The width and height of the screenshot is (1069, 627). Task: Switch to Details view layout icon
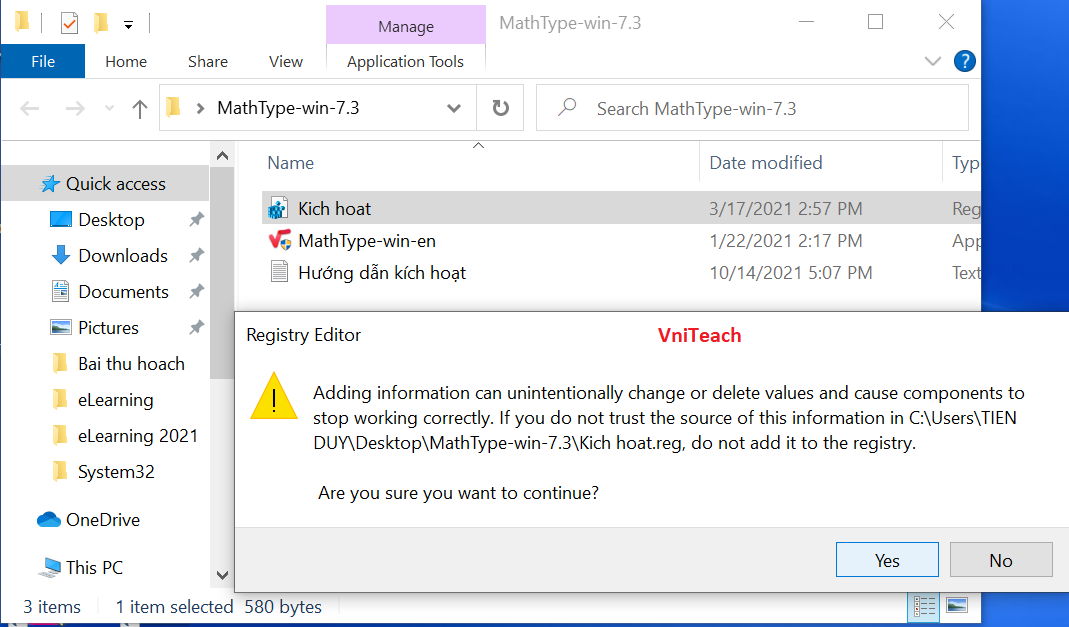click(924, 606)
